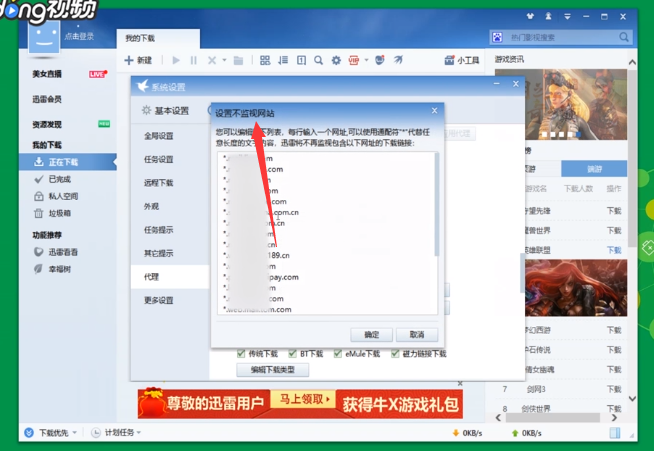Click 下载 link for 剑网3
654x451 pixels.
click(x=614, y=389)
